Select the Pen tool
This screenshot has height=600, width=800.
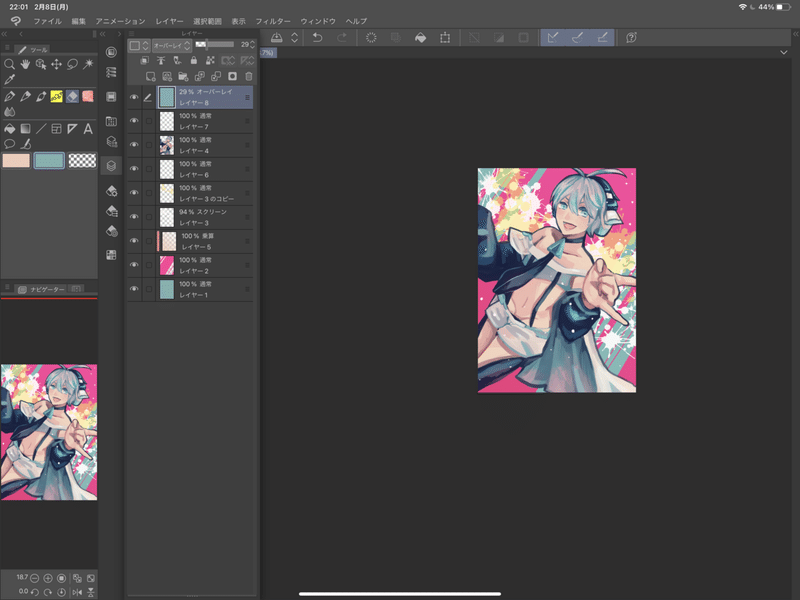9,96
